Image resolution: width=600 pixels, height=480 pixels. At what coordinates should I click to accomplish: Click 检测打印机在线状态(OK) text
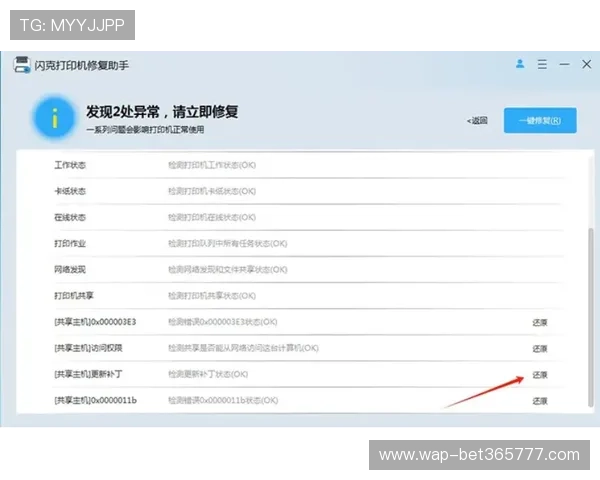tap(212, 217)
